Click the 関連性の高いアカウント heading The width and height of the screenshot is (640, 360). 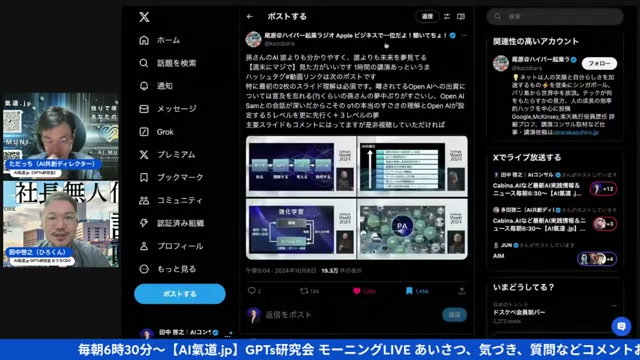click(536, 41)
